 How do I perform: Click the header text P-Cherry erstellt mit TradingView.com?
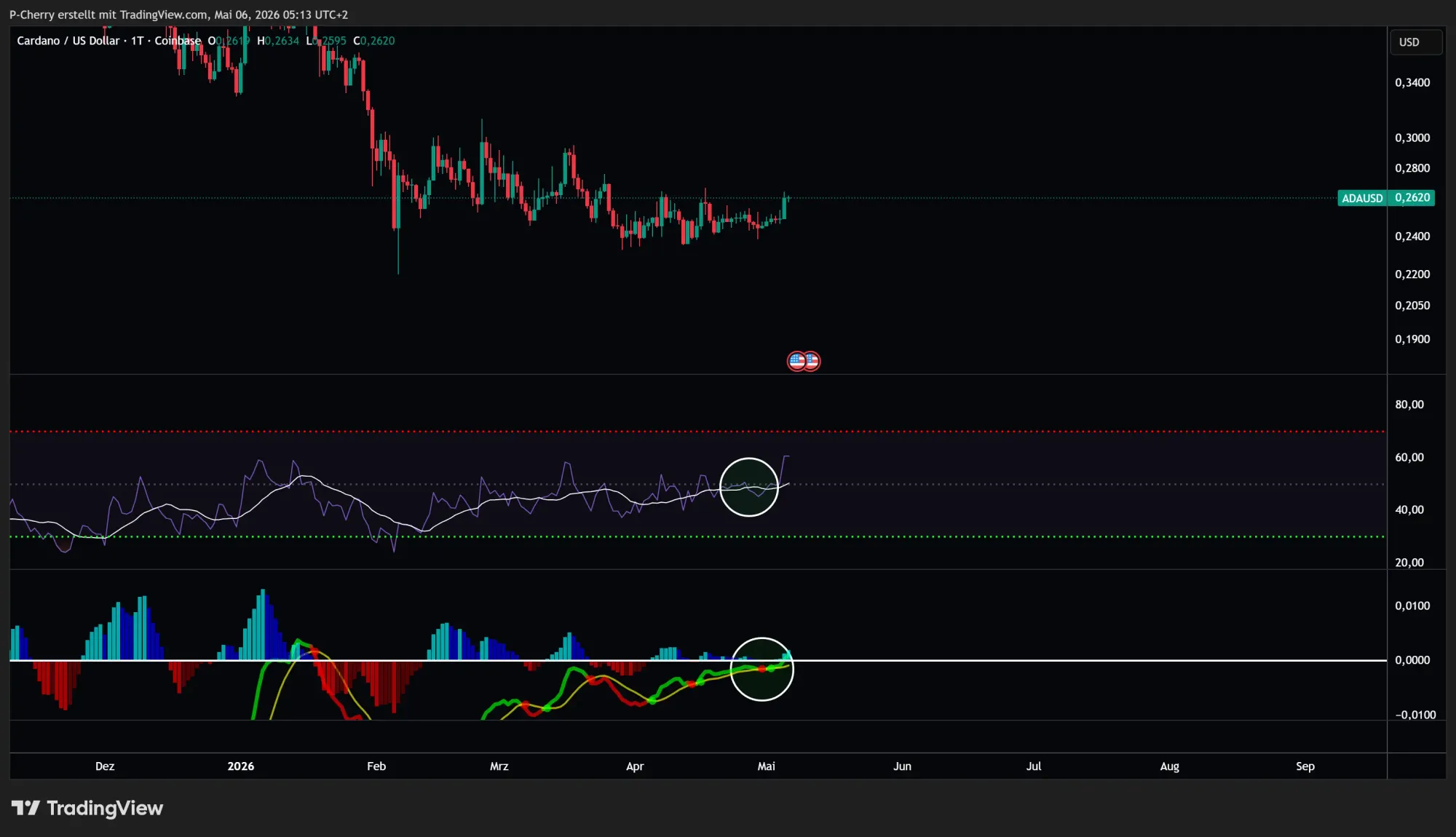(x=108, y=15)
